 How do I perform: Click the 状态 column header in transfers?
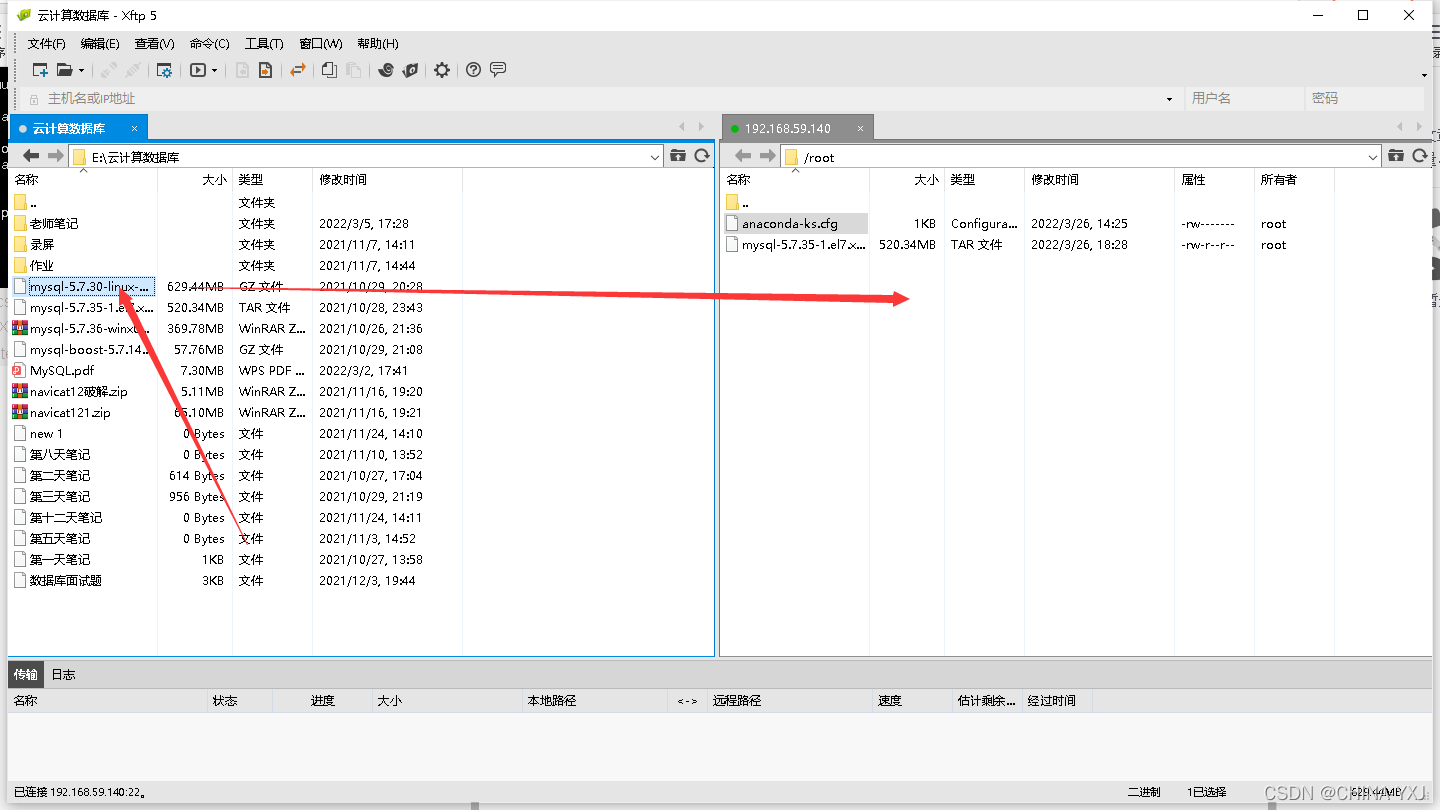coord(239,700)
